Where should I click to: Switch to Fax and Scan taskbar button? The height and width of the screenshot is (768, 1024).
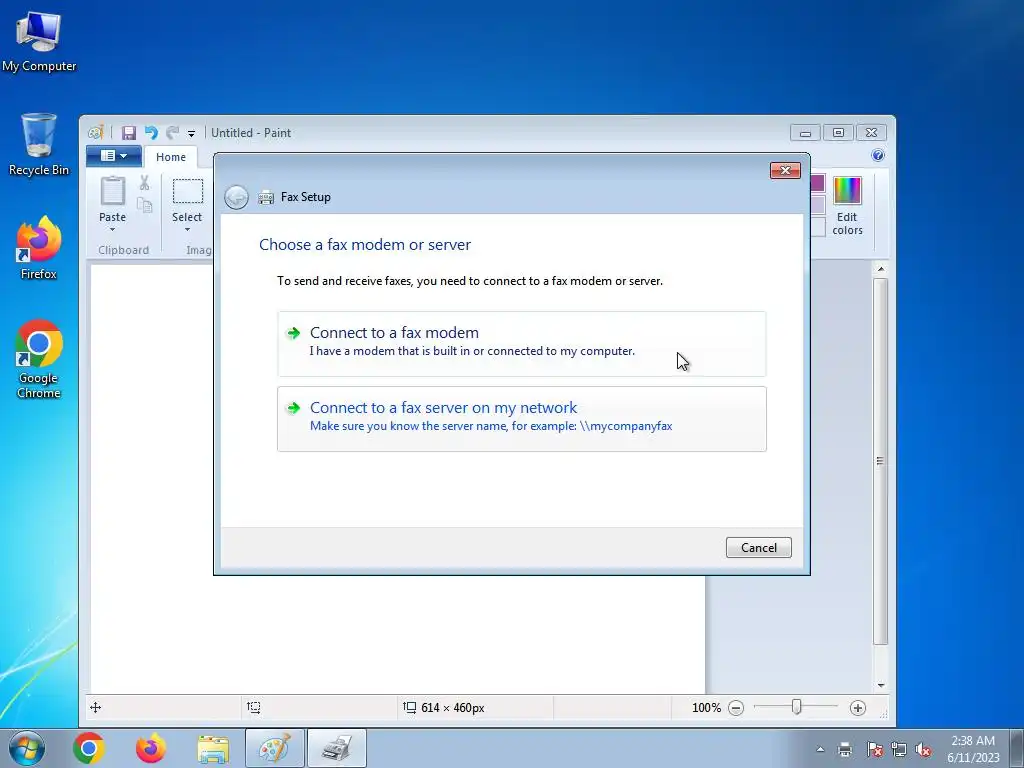tap(337, 748)
